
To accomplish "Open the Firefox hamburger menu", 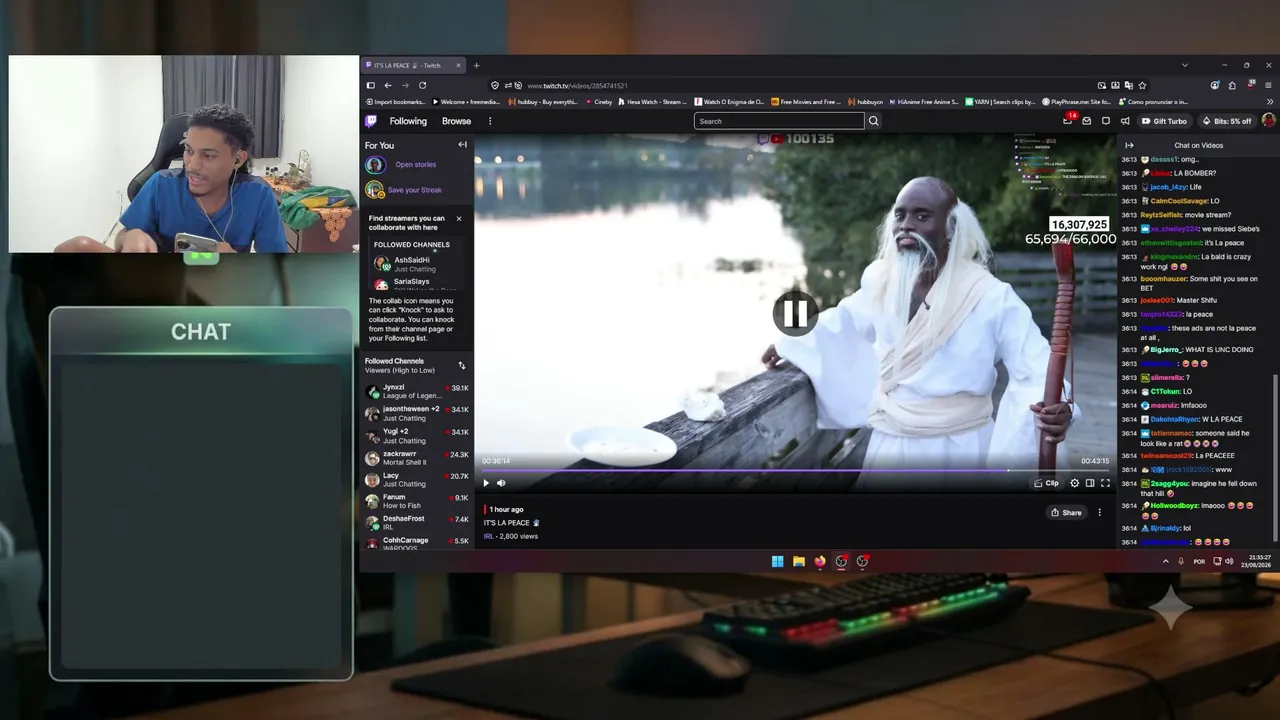I will click(1270, 85).
